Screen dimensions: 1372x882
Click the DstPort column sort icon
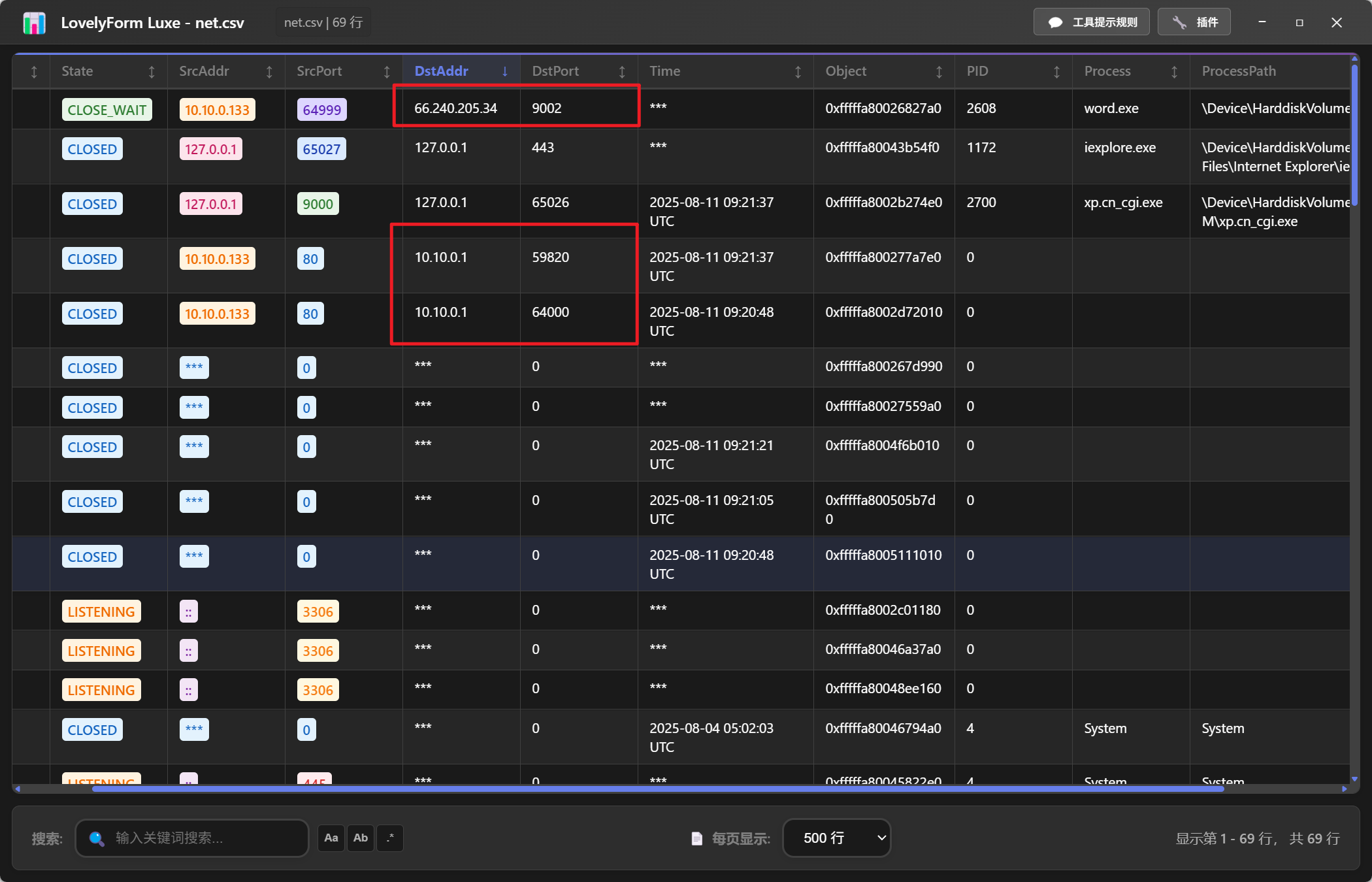(x=622, y=72)
